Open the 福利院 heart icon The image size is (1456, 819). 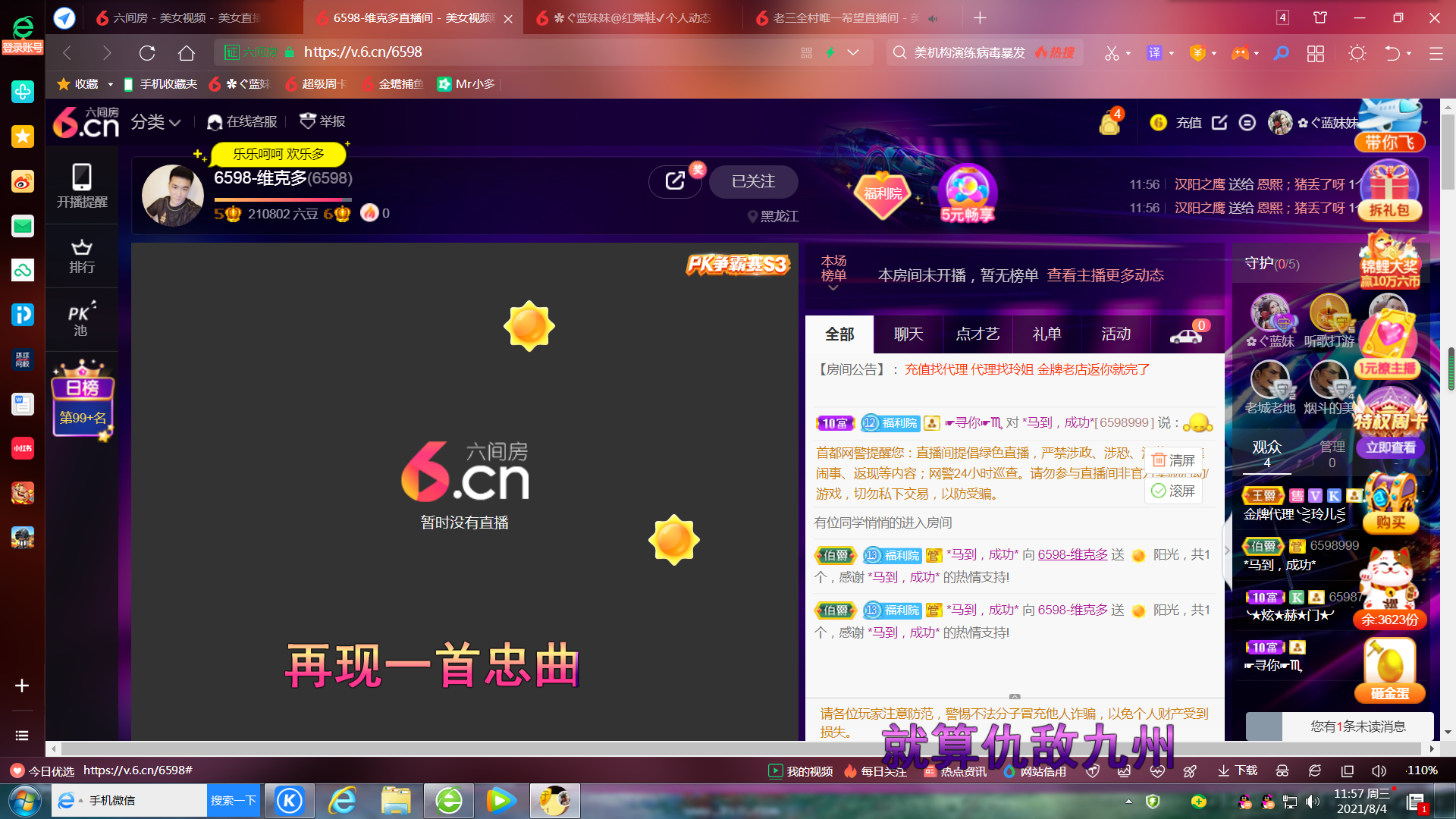pos(883,193)
